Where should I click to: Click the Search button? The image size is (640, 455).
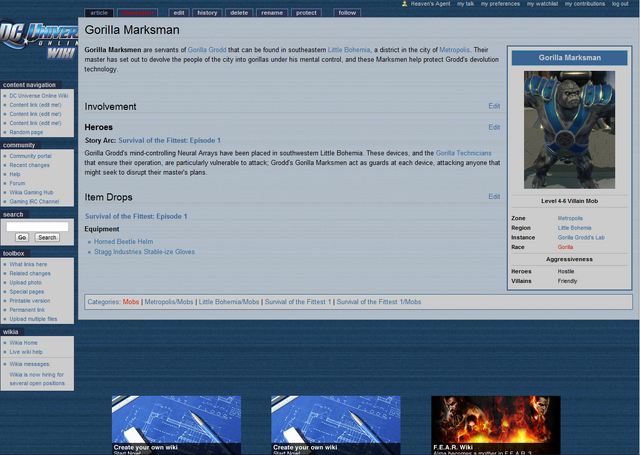pyautogui.click(x=47, y=237)
